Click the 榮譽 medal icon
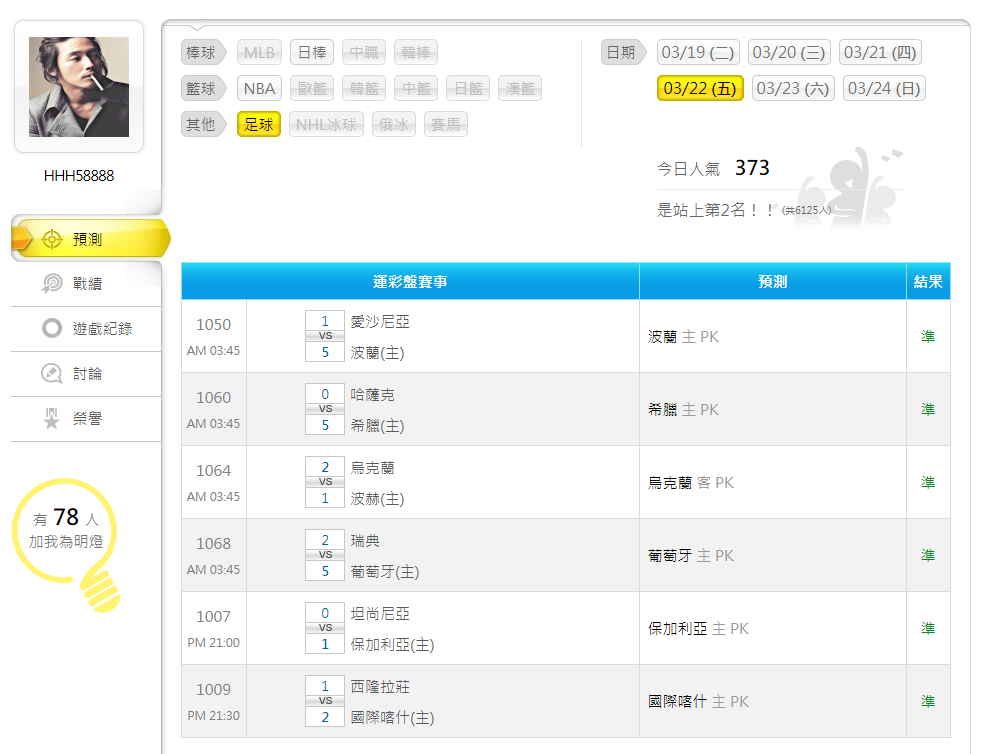The height and width of the screenshot is (754, 985). [x=52, y=418]
